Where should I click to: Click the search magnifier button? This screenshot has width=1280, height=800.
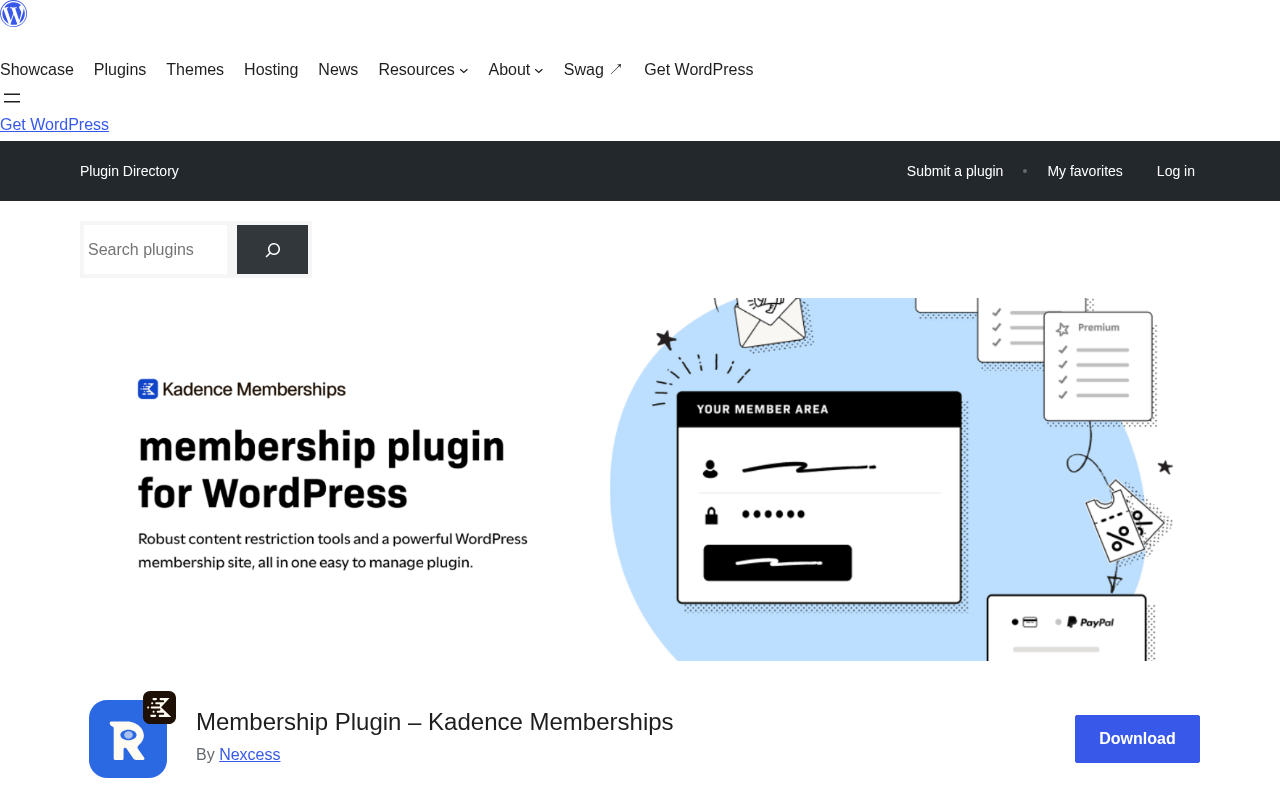click(272, 250)
